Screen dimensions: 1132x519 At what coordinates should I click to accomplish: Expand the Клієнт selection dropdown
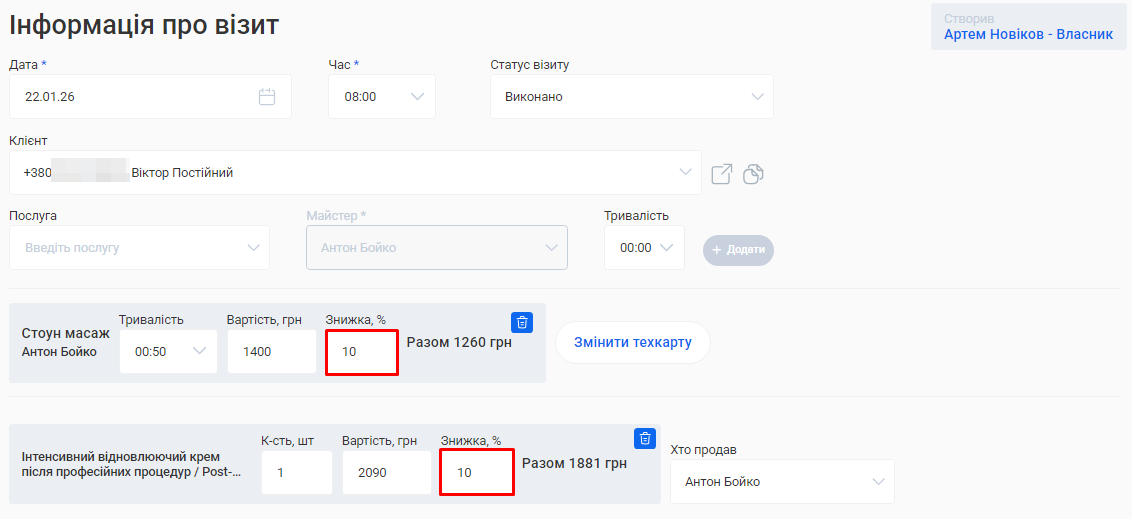click(685, 172)
